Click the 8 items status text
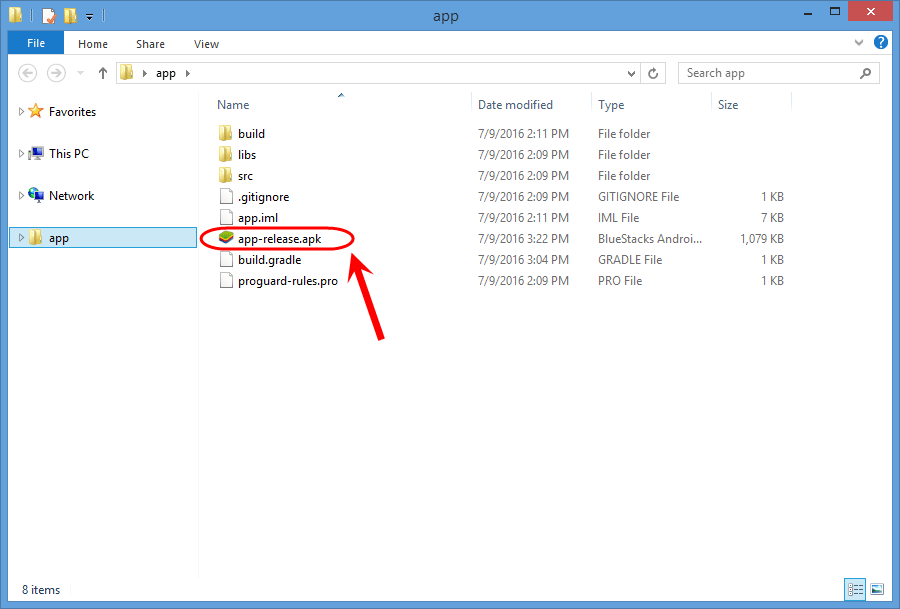 coord(41,590)
